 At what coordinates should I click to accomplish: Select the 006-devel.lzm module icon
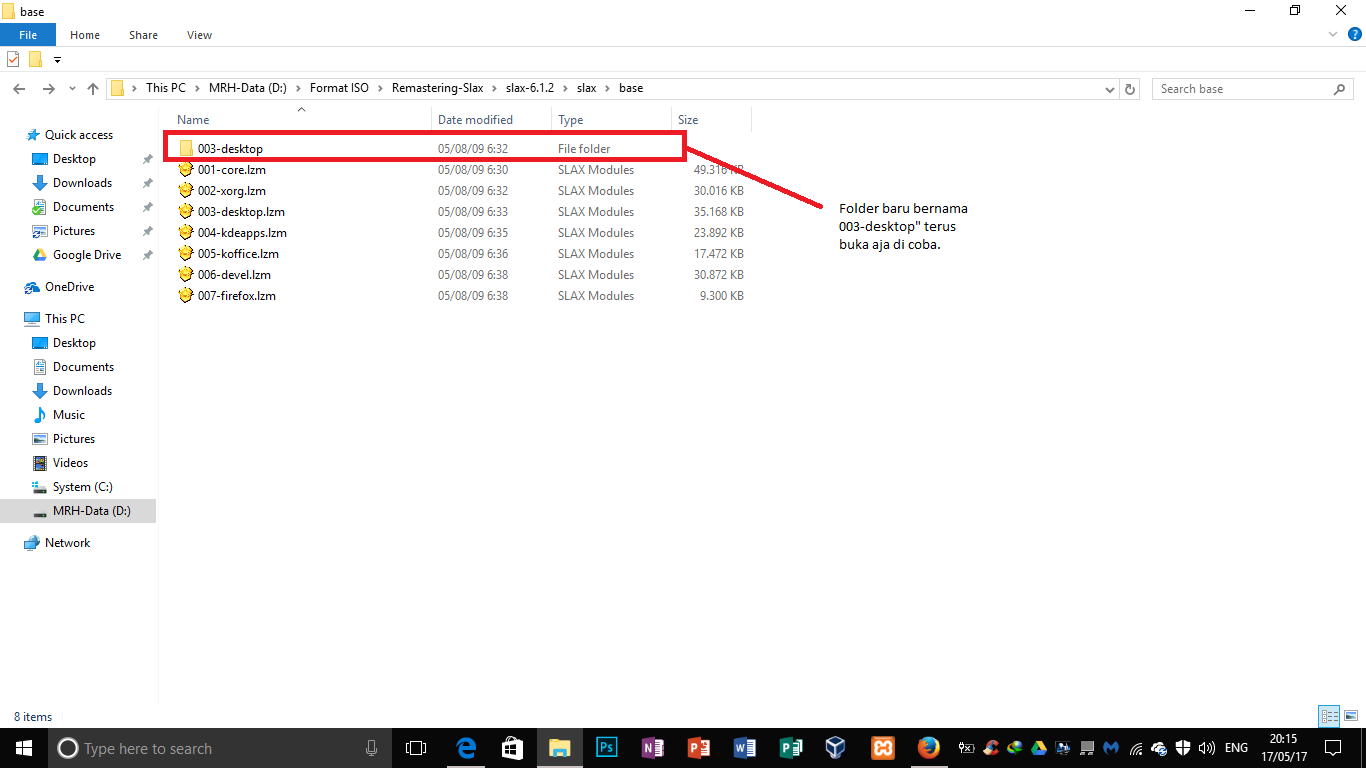186,275
